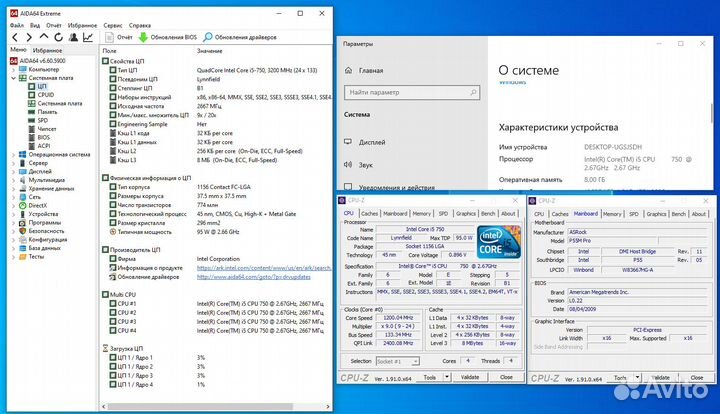This screenshot has width=720, height=414.
Task: Click Поле column header in AIDA64
Action: click(109, 50)
